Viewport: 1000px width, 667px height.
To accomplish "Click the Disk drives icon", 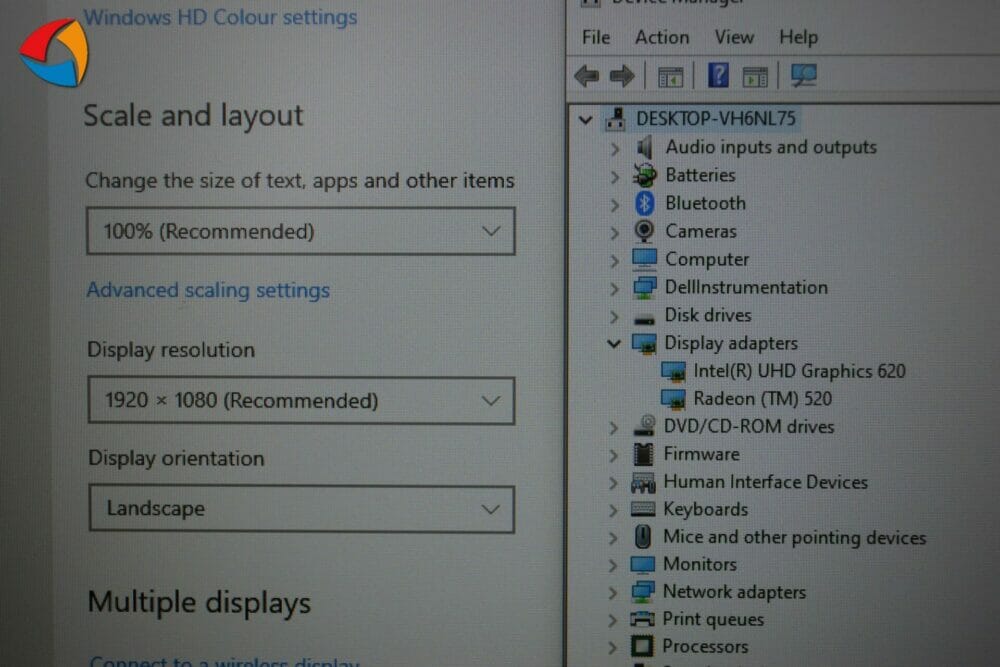I will 643,319.
